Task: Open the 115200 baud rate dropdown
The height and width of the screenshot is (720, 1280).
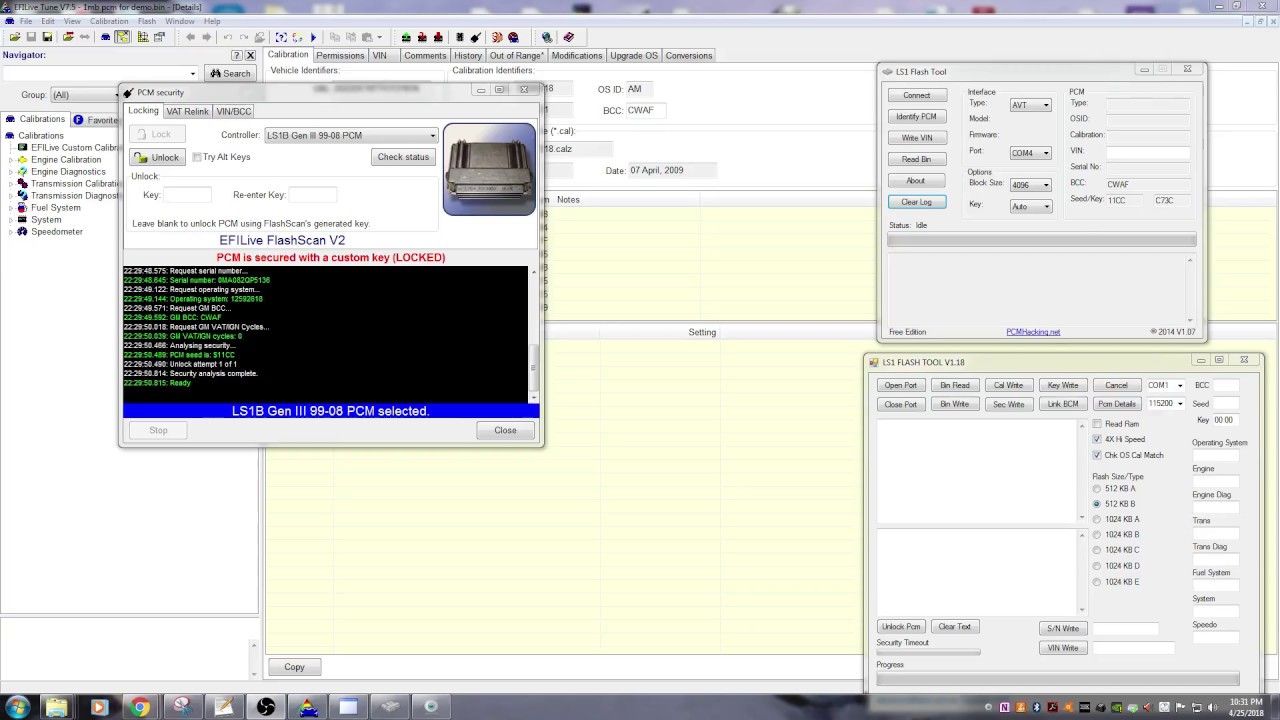Action: tap(1165, 404)
